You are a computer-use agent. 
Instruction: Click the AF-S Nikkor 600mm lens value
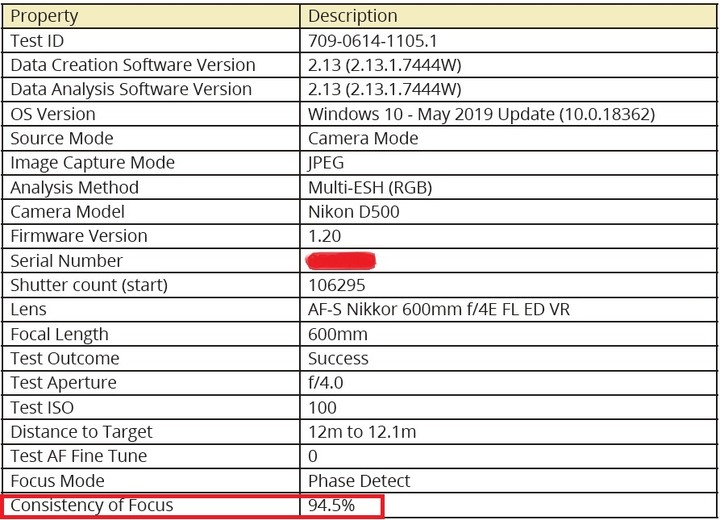pyautogui.click(x=439, y=310)
